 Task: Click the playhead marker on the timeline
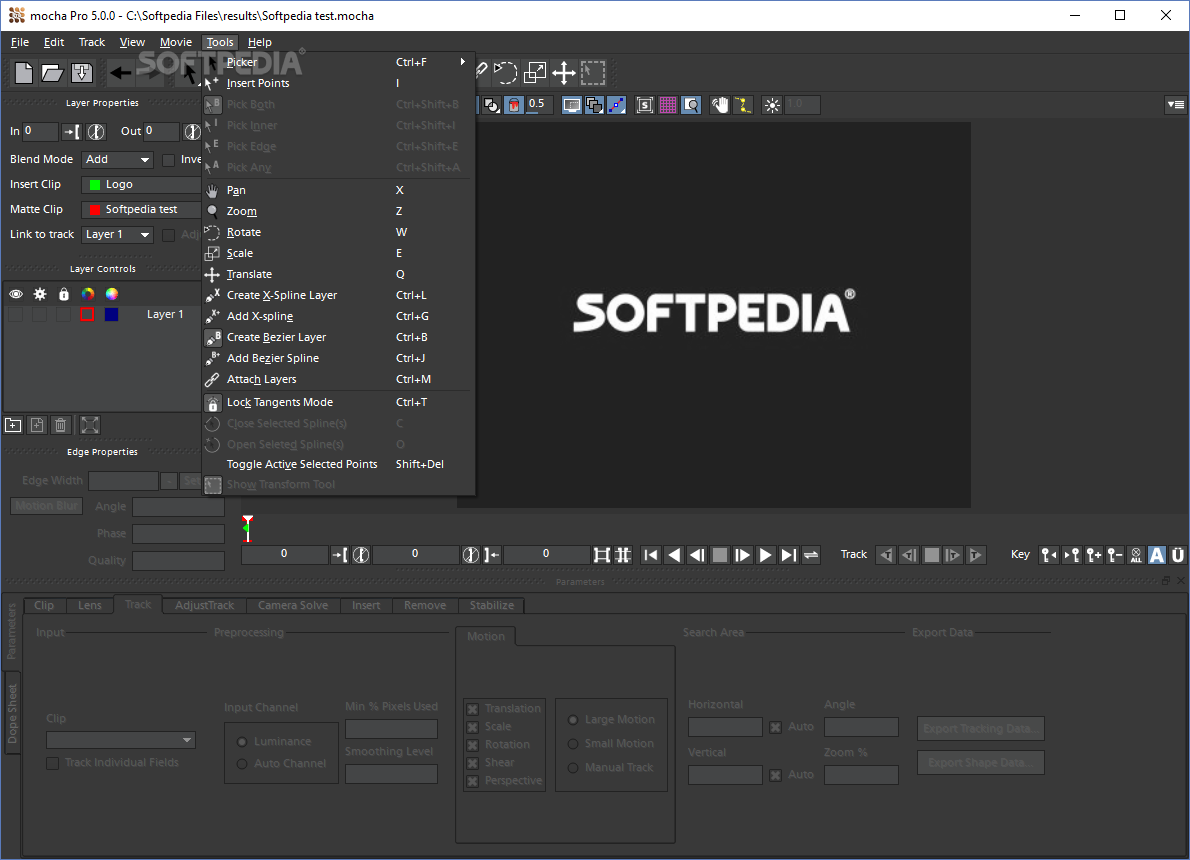[x=247, y=528]
